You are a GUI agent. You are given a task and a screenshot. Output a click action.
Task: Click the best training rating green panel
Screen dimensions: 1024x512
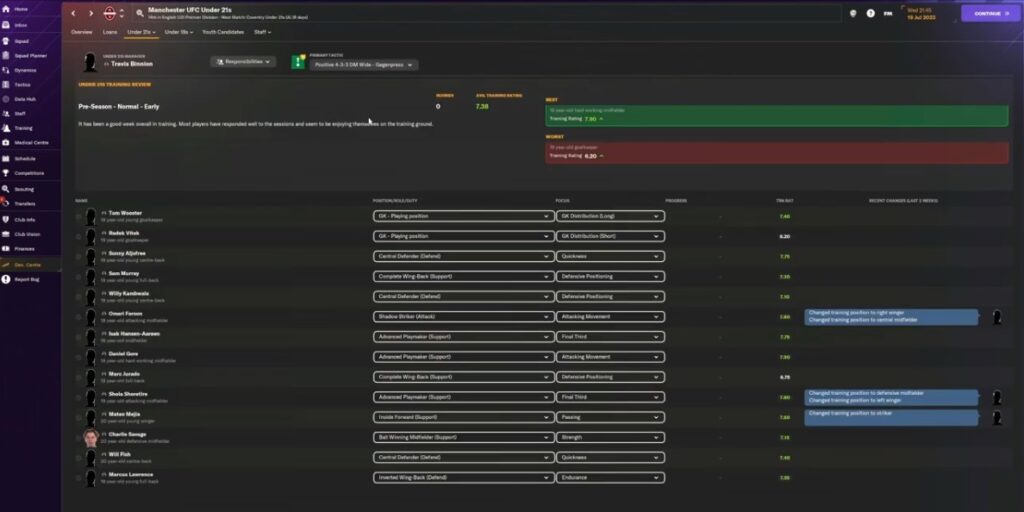(x=776, y=115)
